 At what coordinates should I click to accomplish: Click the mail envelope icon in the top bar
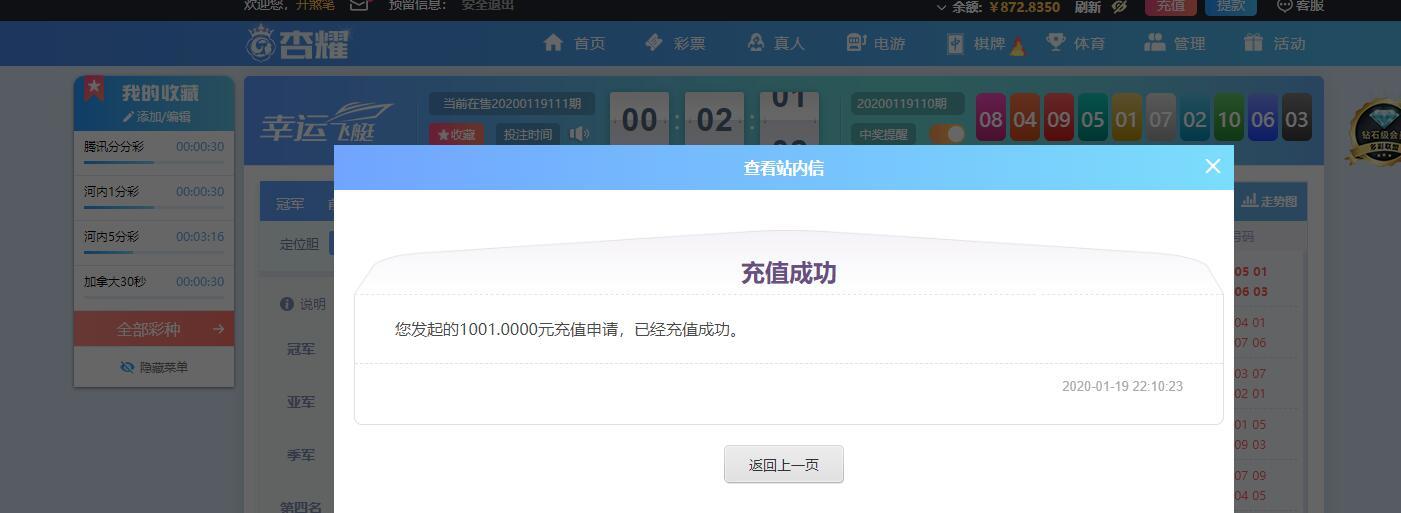point(359,5)
